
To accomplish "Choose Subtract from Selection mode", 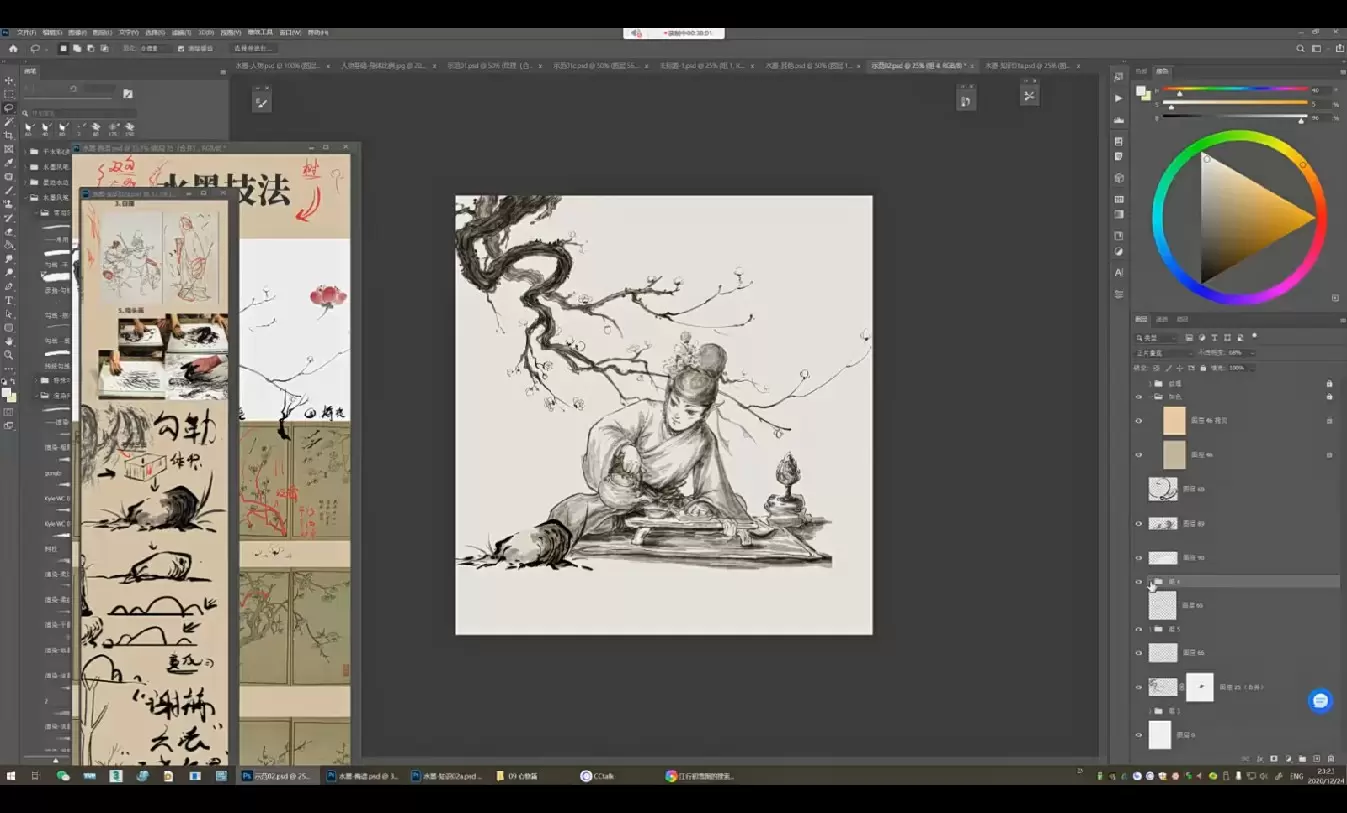I will tap(91, 48).
